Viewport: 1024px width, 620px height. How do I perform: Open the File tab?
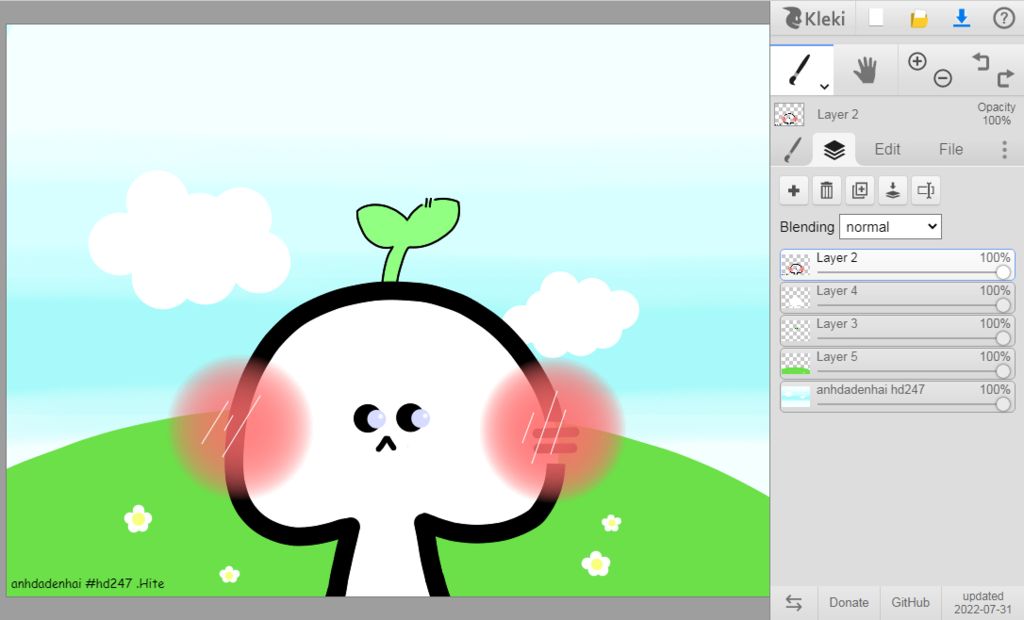[x=951, y=150]
